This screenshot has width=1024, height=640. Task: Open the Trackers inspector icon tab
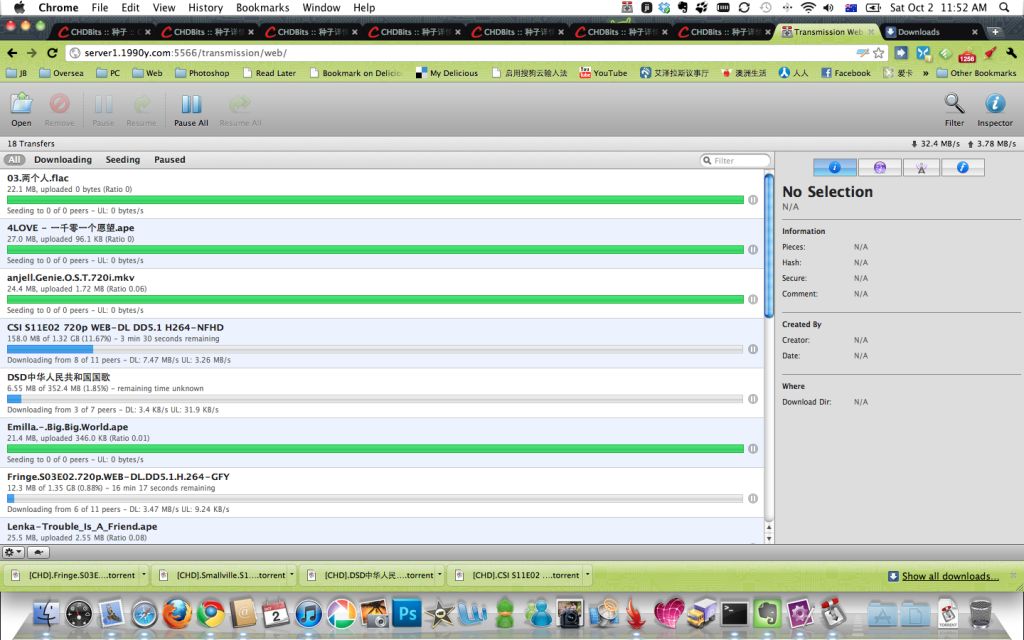coord(921,167)
